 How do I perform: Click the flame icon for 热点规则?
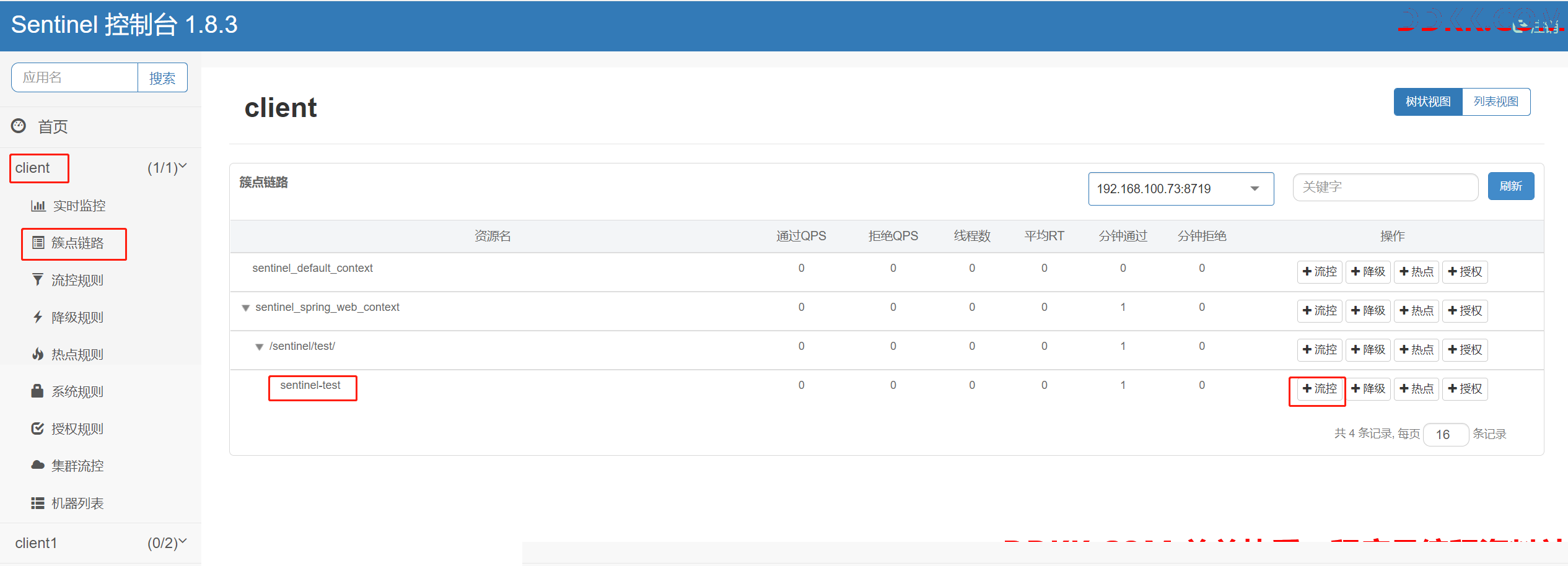pos(38,354)
